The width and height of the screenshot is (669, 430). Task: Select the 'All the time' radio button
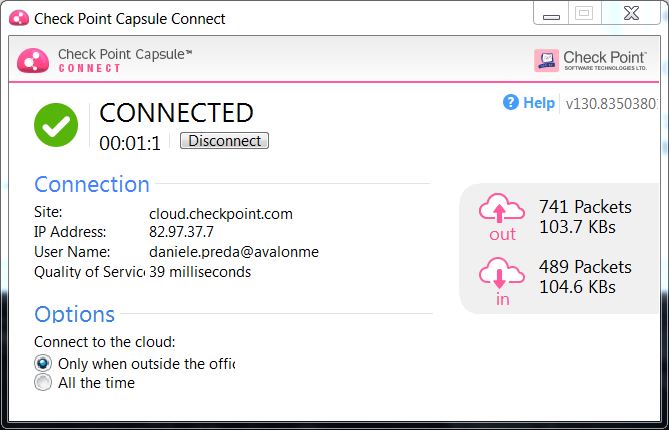(x=43, y=383)
